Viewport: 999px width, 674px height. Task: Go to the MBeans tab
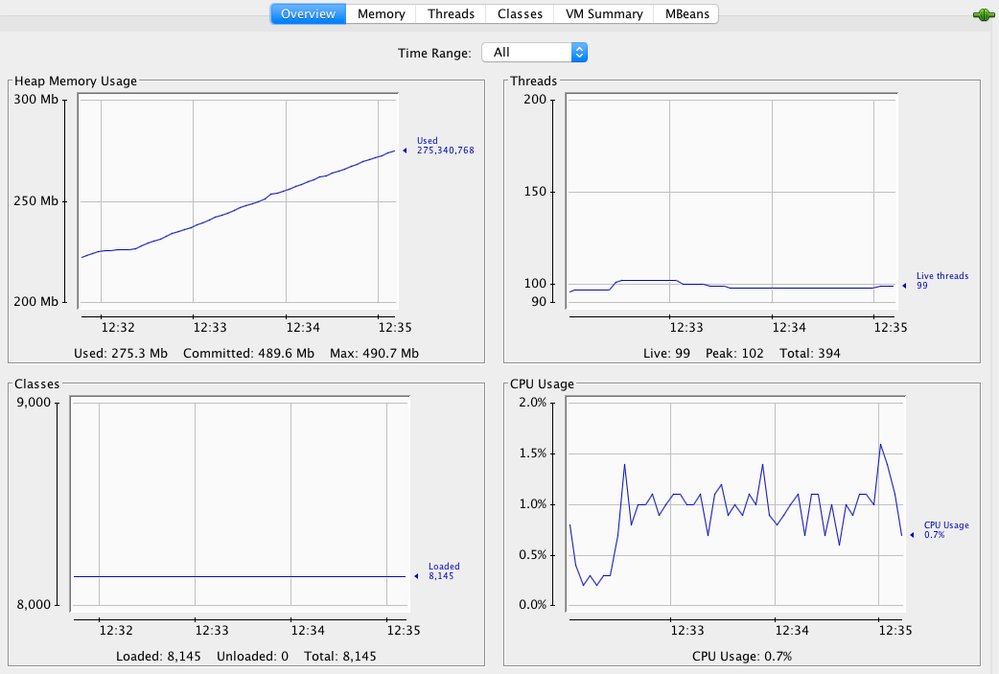687,14
